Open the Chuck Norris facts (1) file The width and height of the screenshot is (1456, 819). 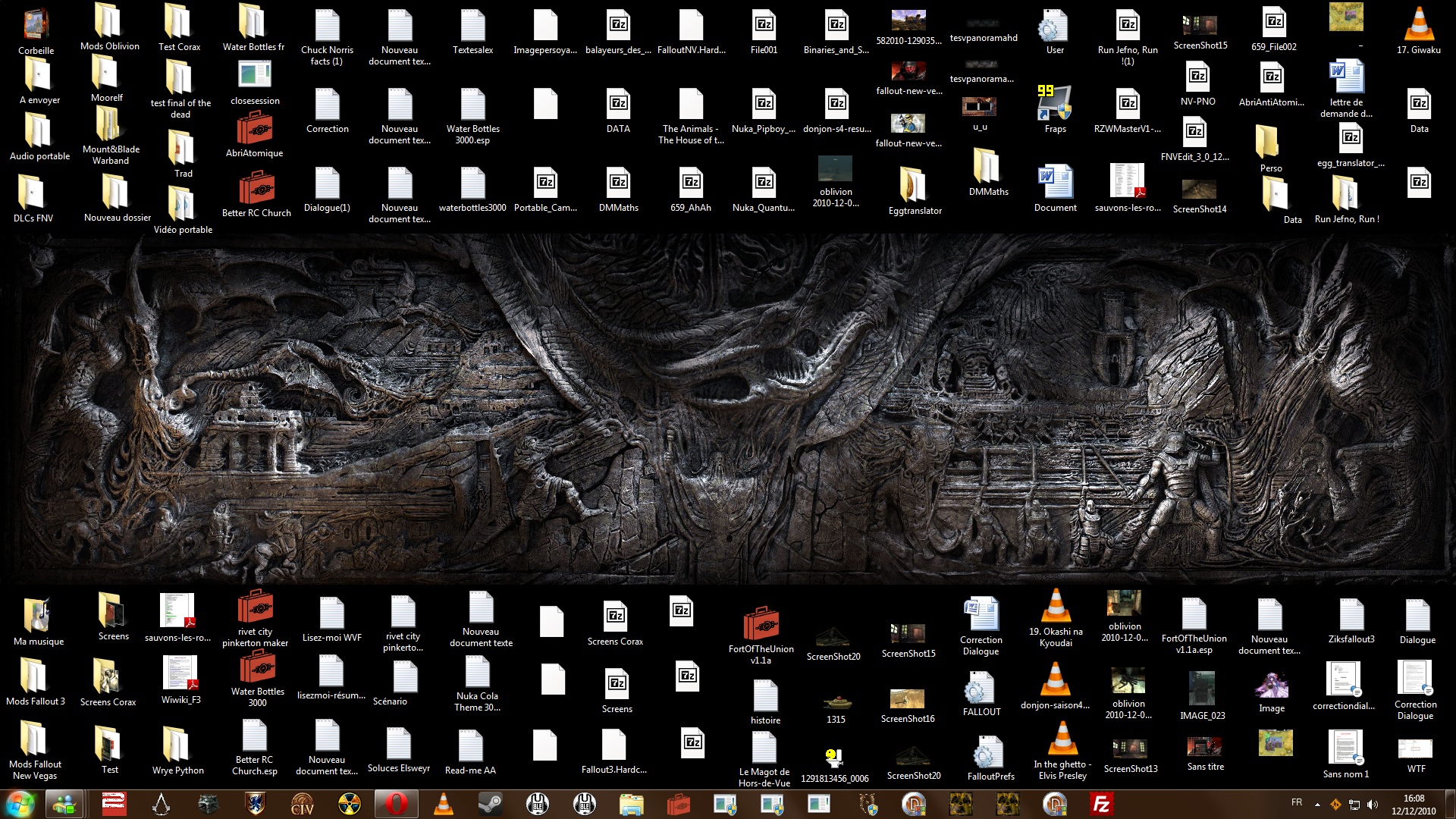tap(327, 38)
